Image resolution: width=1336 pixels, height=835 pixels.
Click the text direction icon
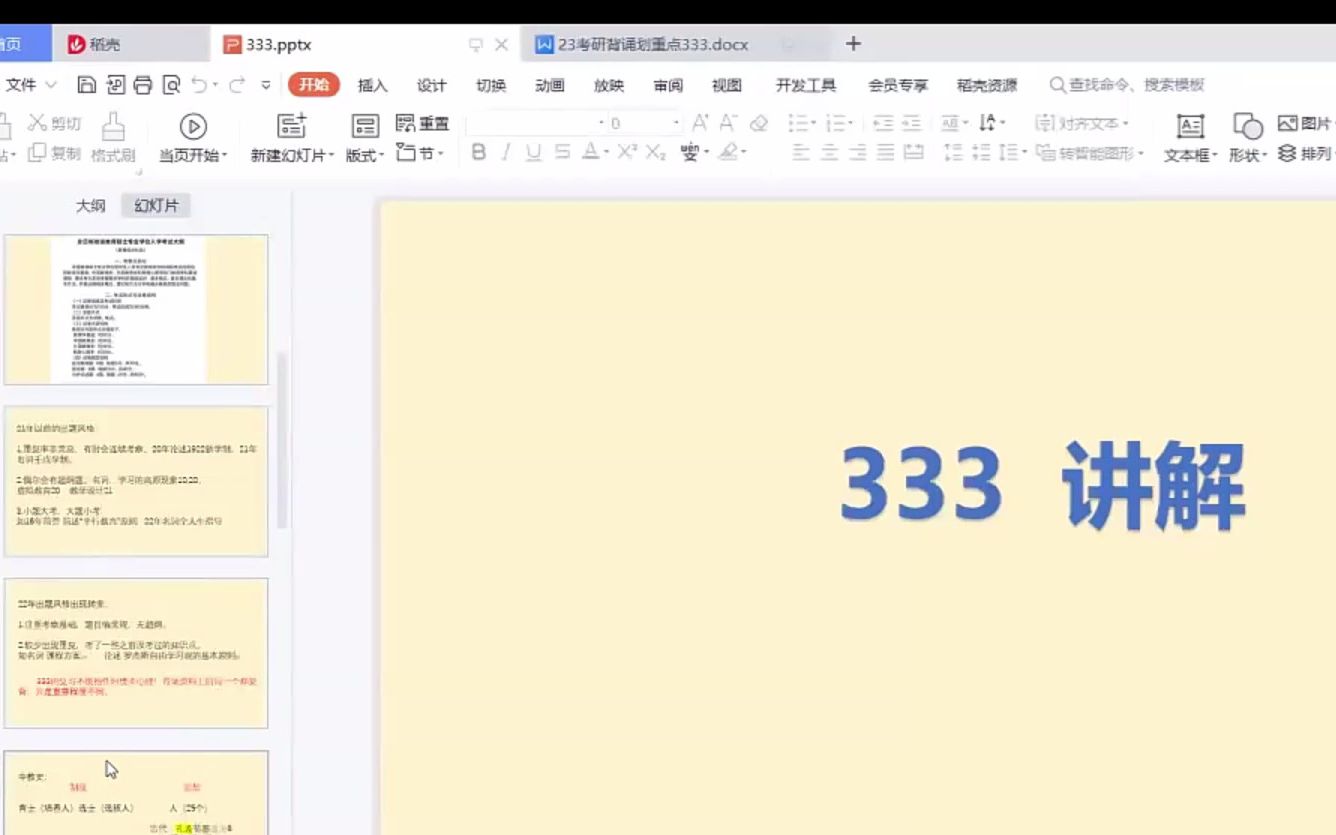click(x=988, y=123)
